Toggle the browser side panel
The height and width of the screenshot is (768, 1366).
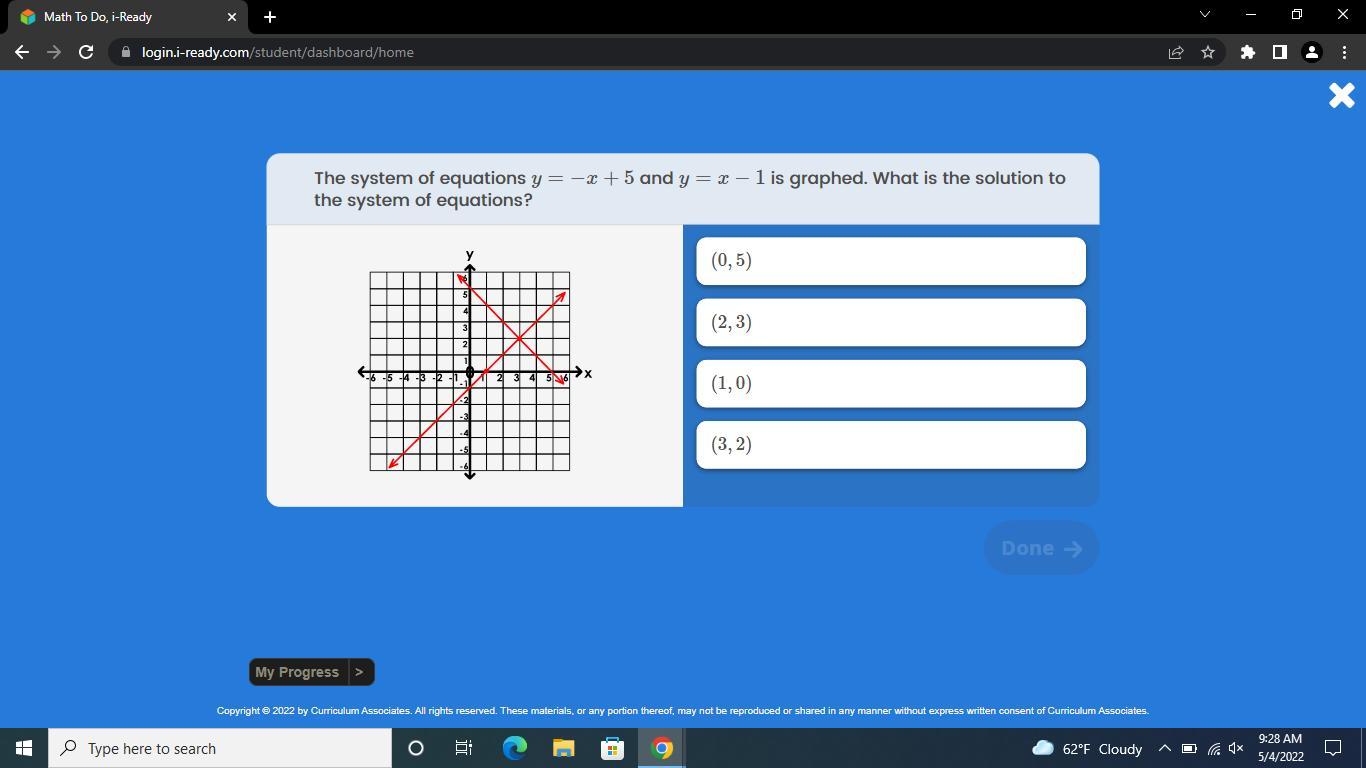[1279, 52]
